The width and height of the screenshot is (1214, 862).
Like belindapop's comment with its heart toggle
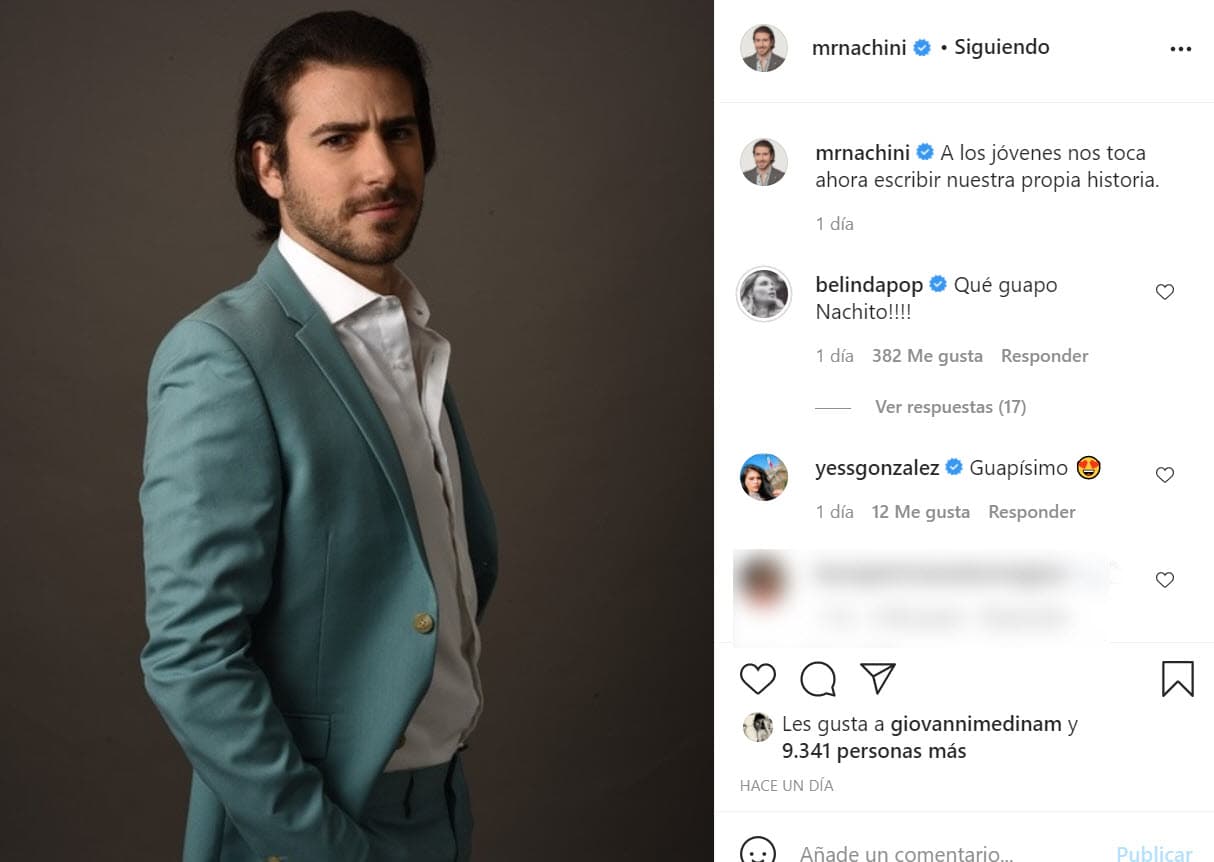1164,291
